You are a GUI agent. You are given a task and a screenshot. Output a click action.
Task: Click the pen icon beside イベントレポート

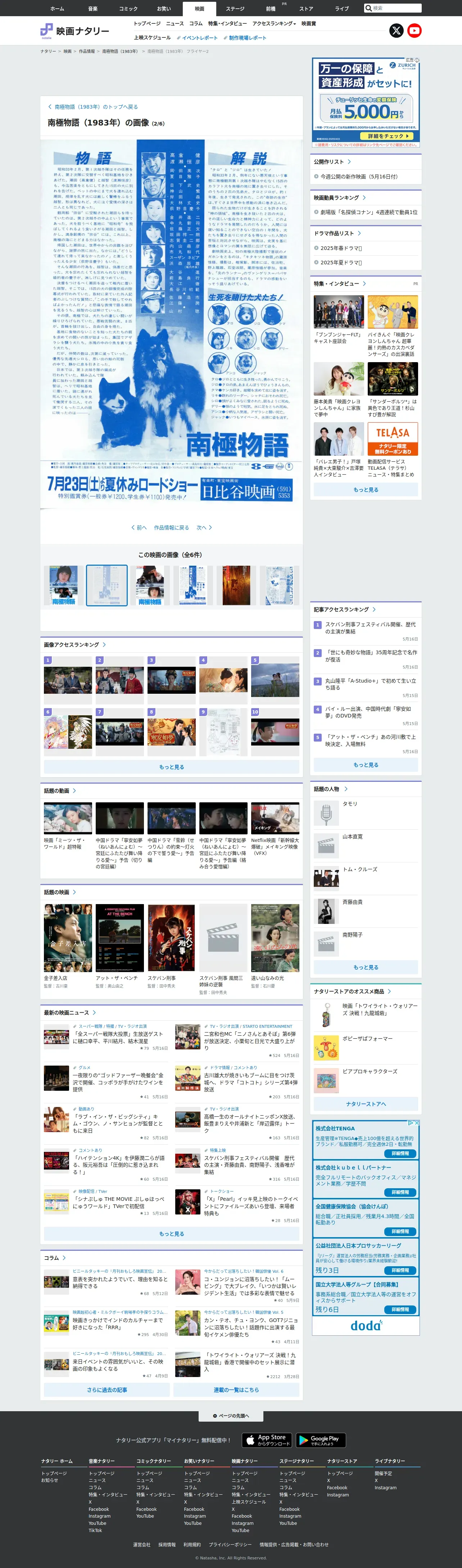tap(178, 38)
